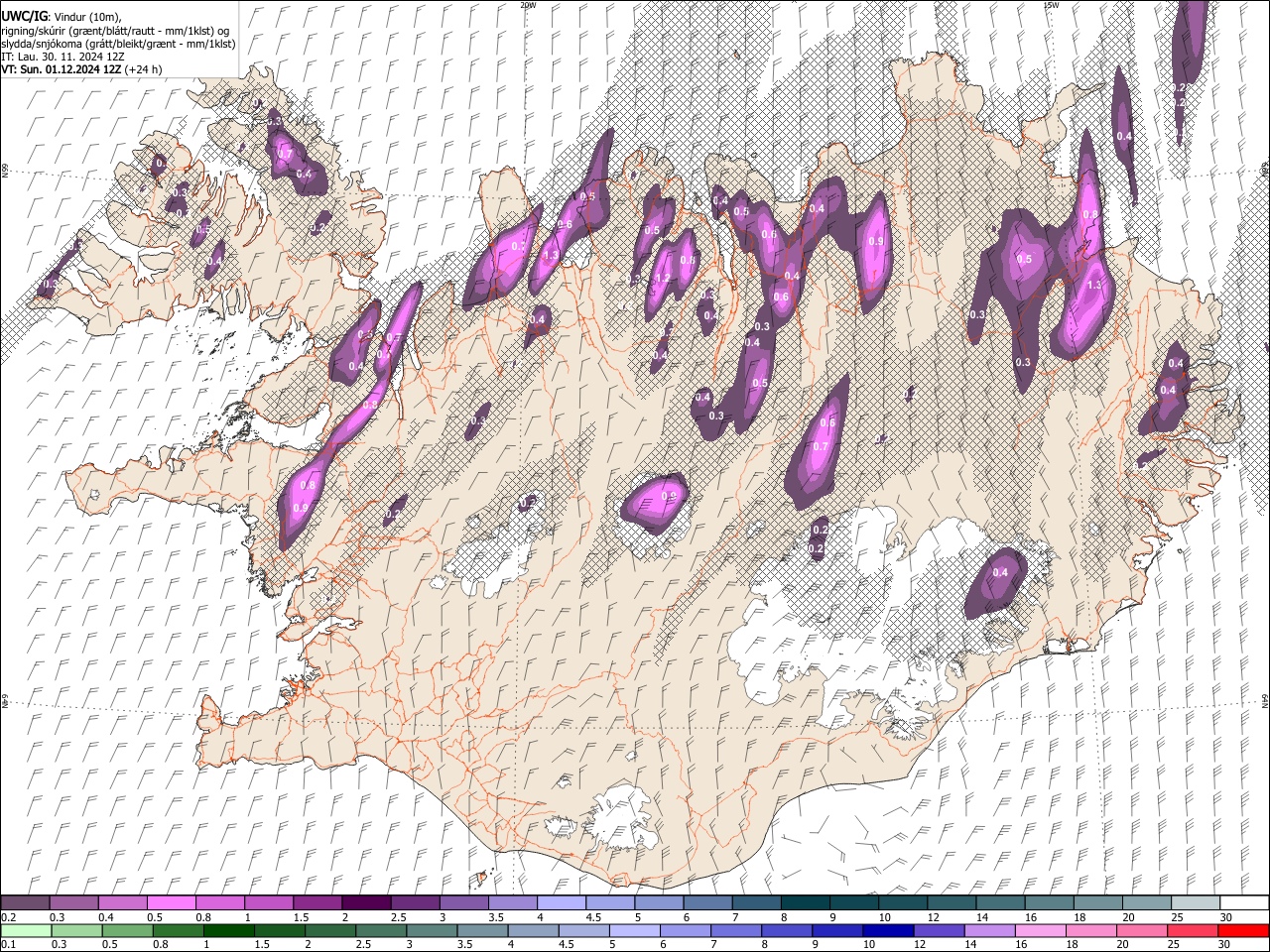Image resolution: width=1270 pixels, height=952 pixels.
Task: Click the '1.2' precipitation value on the map
Action: point(662,278)
